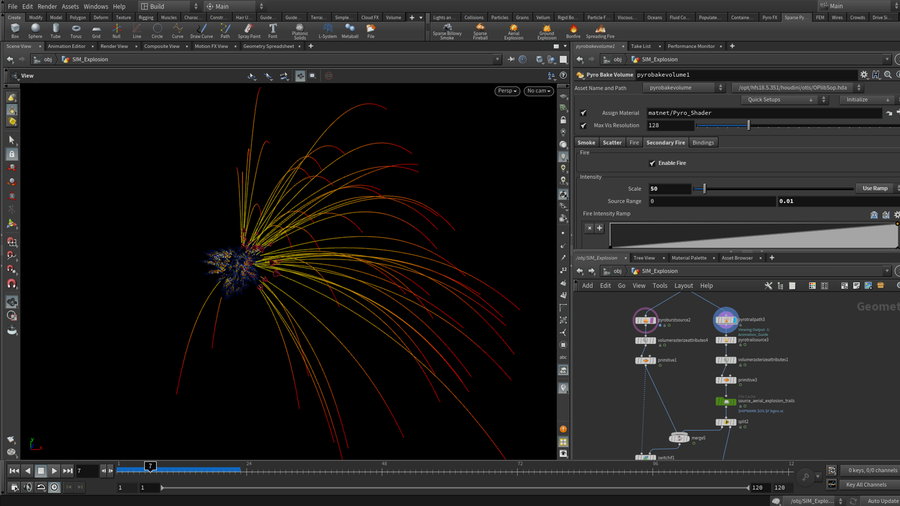
Task: Add a point to the fire intensity ramp
Action: [x=599, y=228]
